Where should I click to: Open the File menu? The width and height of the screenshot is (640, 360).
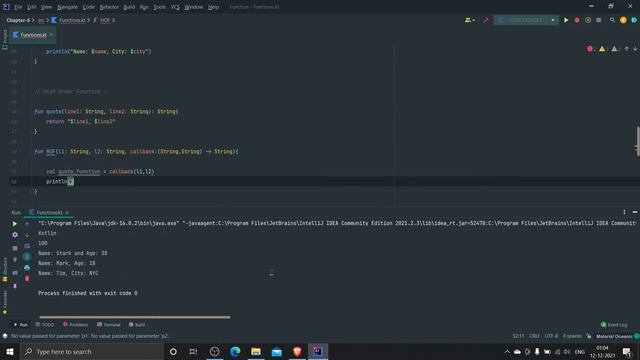(18, 7)
